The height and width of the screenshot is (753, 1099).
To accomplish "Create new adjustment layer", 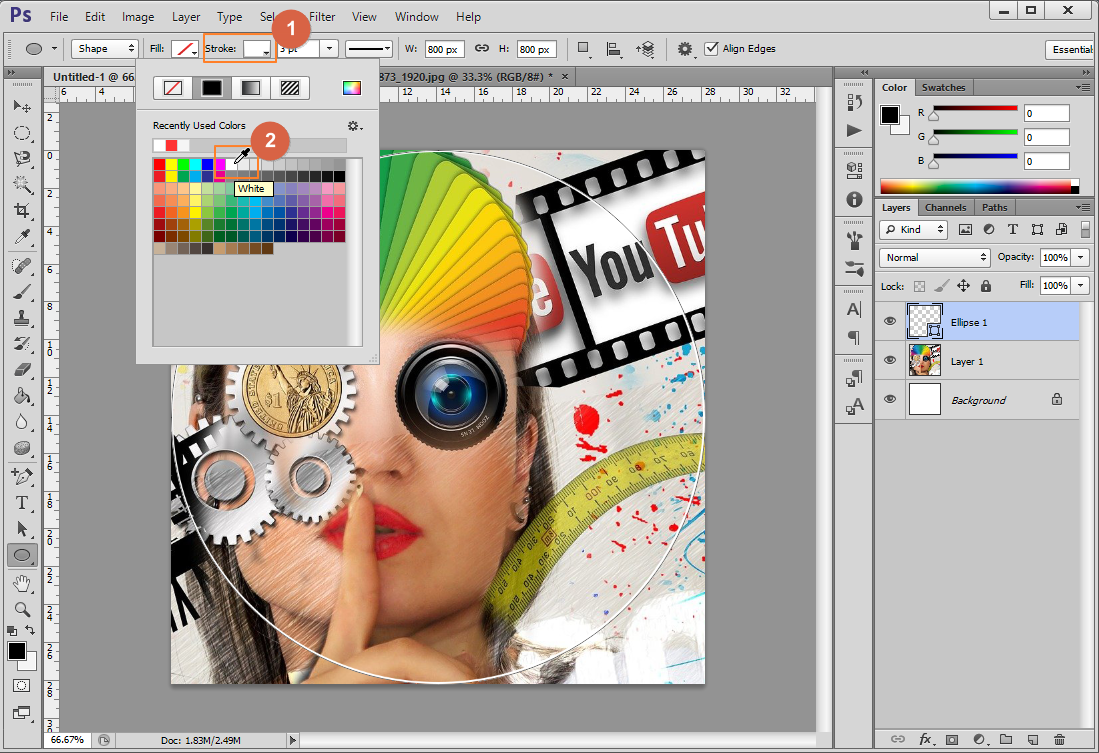I will [x=979, y=739].
